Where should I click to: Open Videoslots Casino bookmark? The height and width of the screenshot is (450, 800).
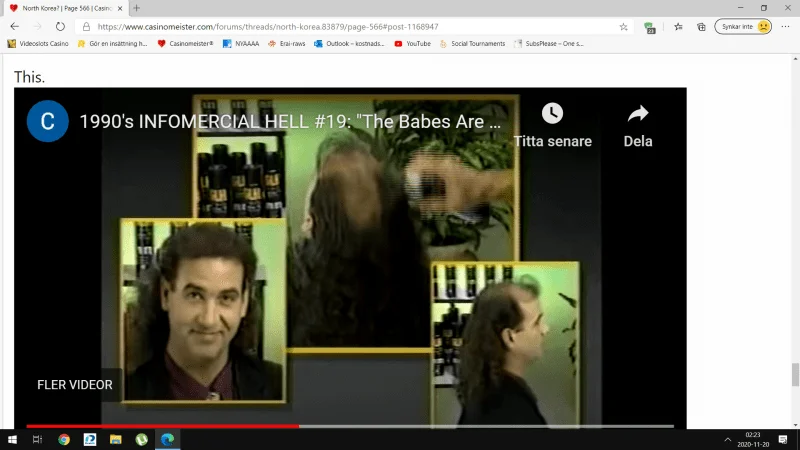pyautogui.click(x=38, y=44)
